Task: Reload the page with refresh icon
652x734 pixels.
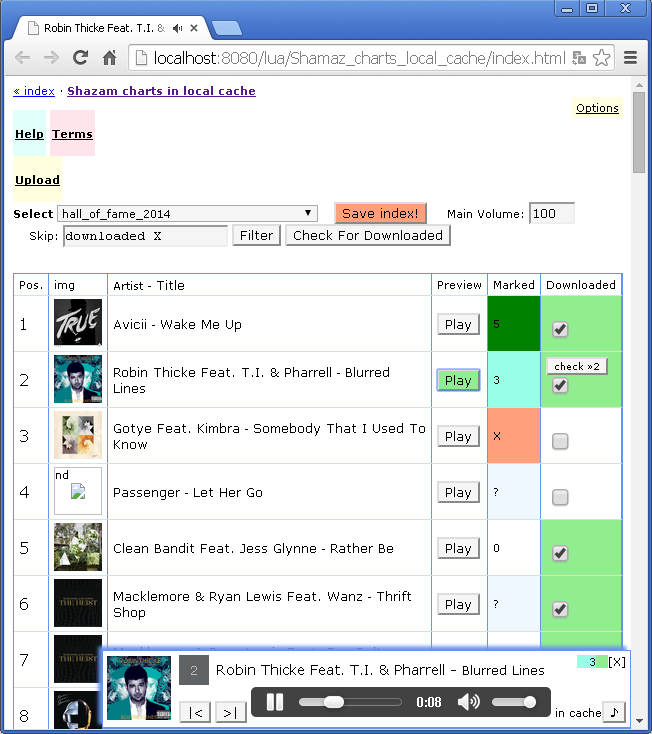Action: (x=81, y=58)
